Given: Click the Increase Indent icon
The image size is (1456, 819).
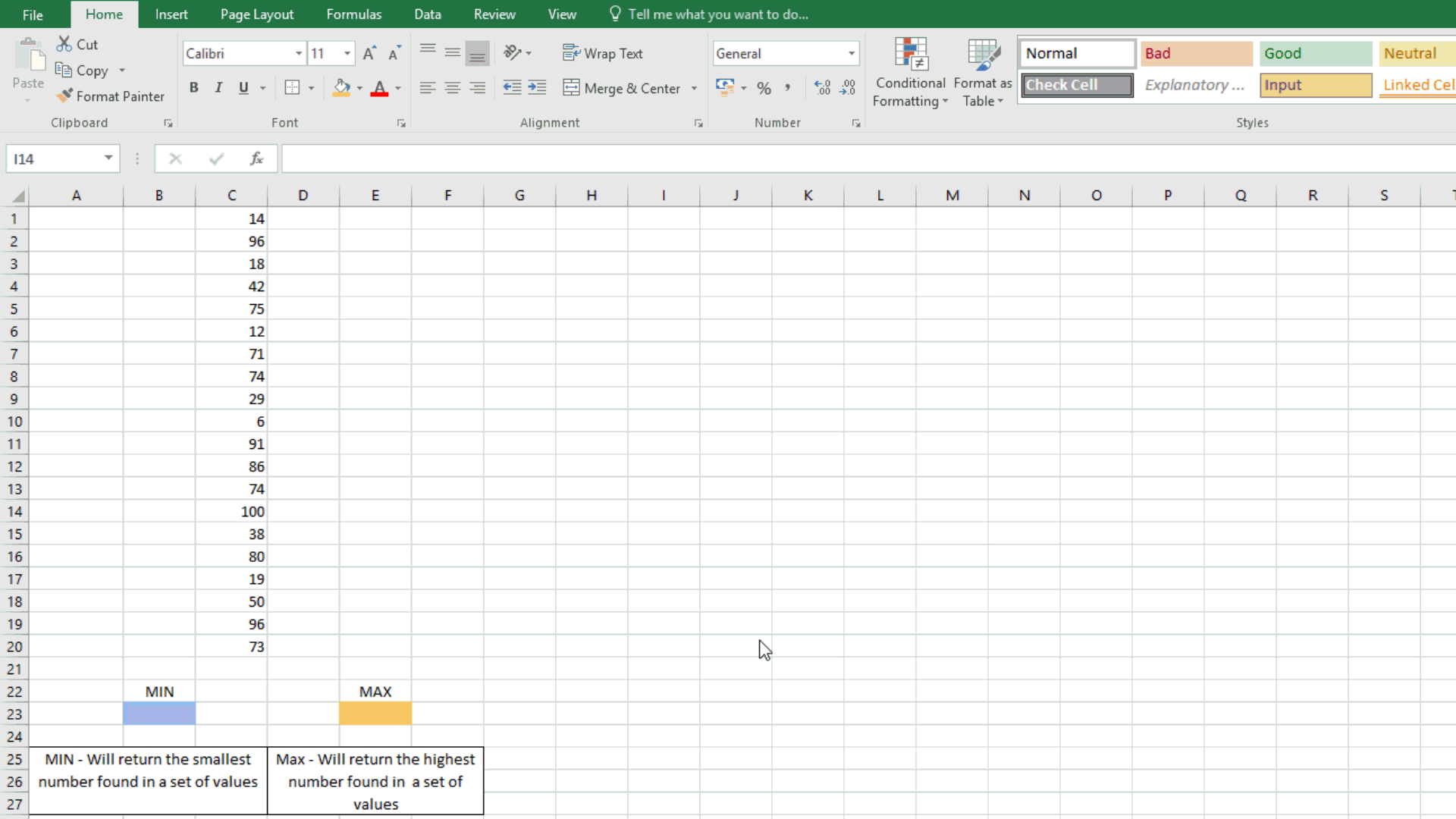Looking at the screenshot, I should pyautogui.click(x=537, y=88).
